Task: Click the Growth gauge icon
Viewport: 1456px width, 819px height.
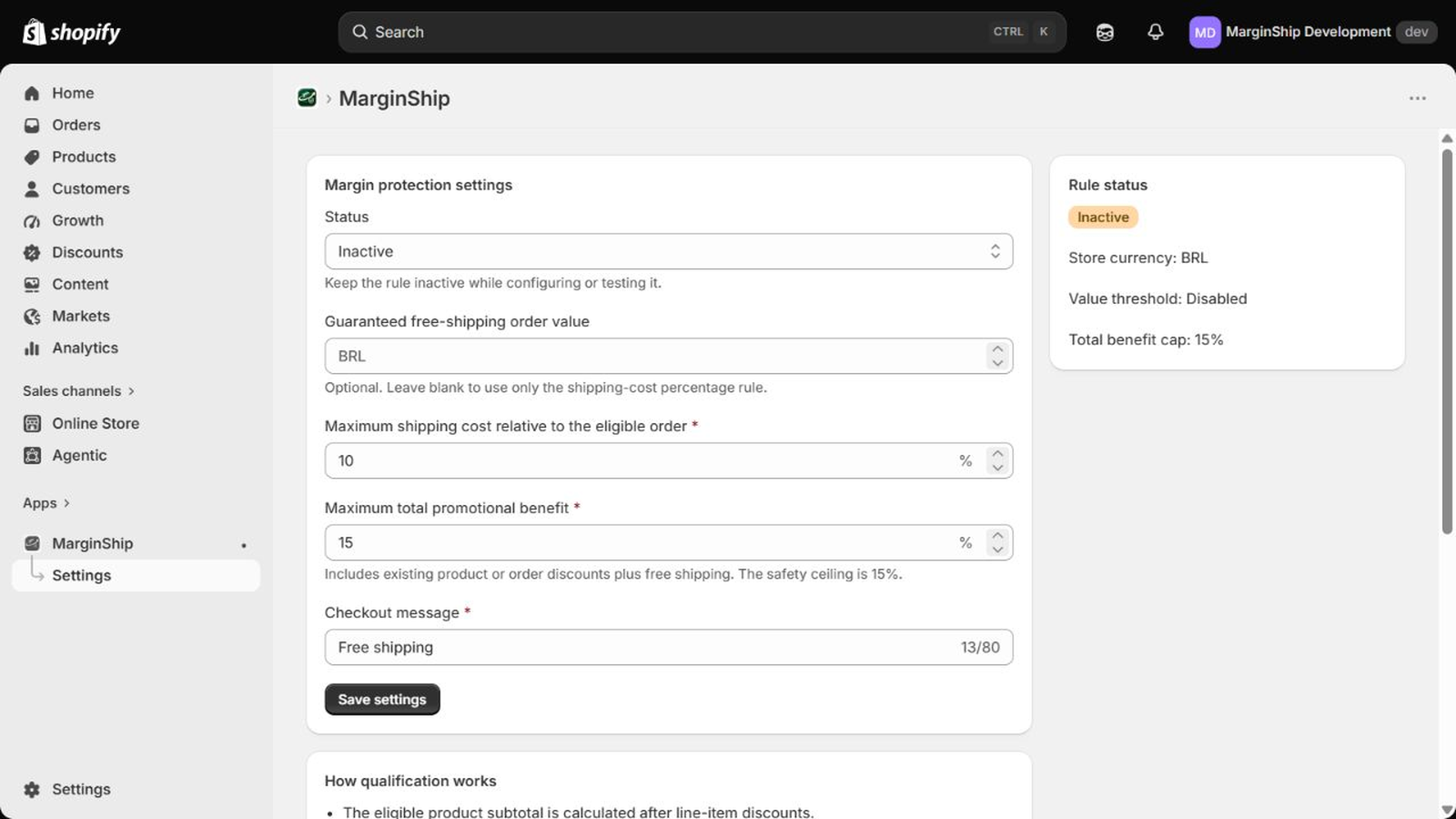Action: 32,220
